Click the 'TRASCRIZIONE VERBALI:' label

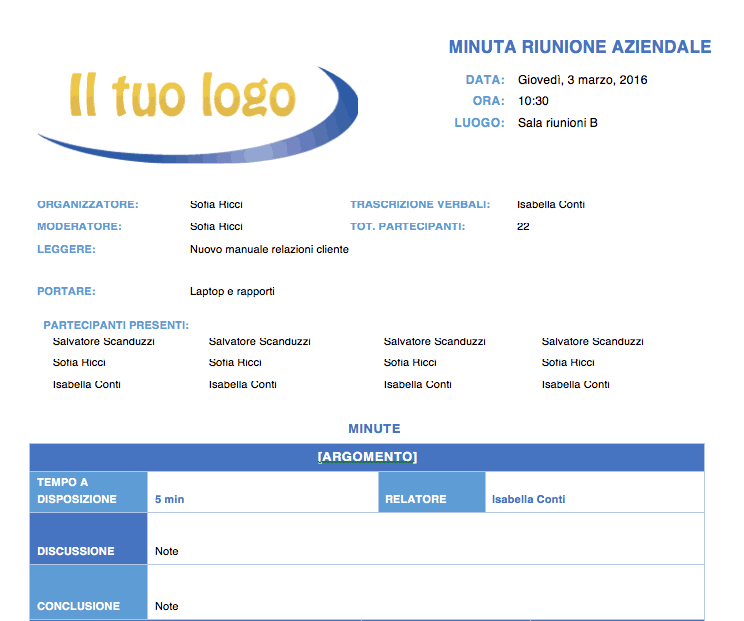[x=420, y=204]
